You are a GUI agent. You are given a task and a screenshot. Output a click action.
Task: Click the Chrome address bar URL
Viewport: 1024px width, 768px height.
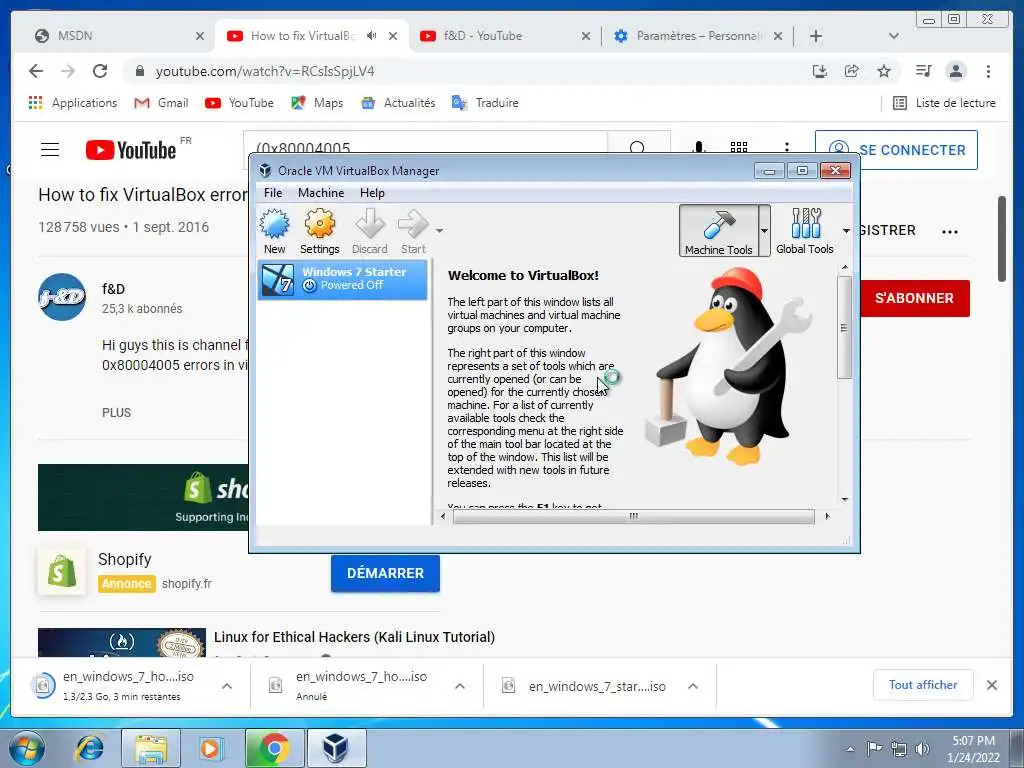coord(264,71)
